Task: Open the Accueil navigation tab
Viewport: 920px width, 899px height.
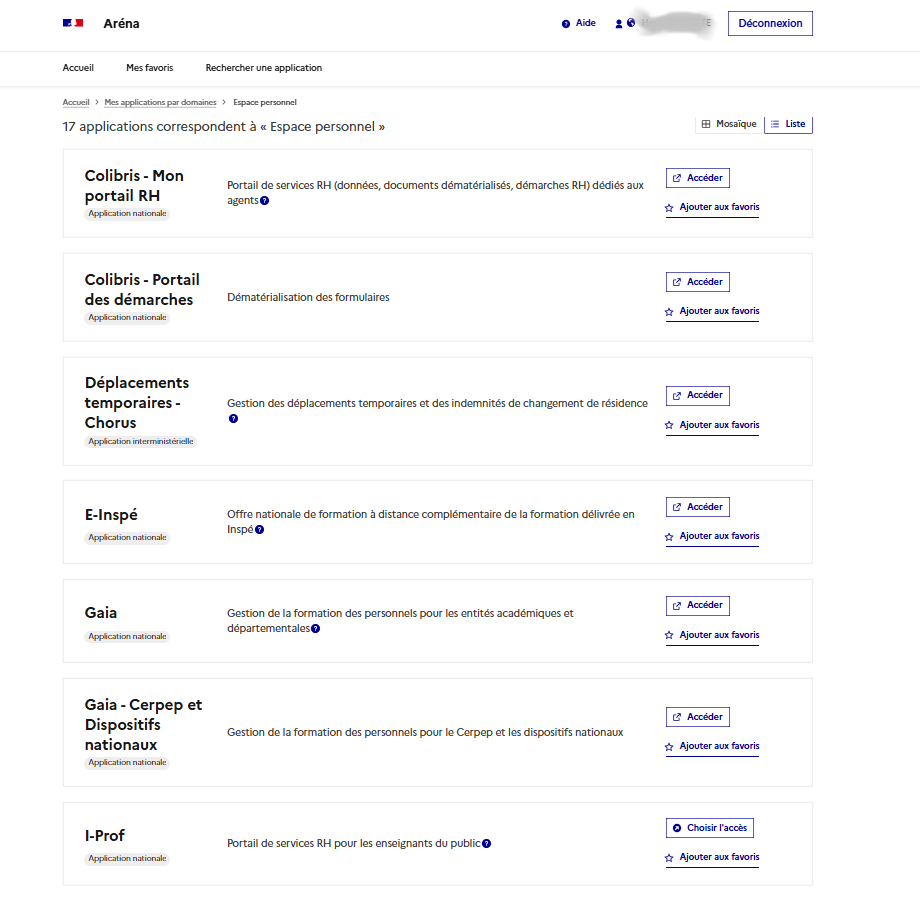Action: click(x=78, y=68)
